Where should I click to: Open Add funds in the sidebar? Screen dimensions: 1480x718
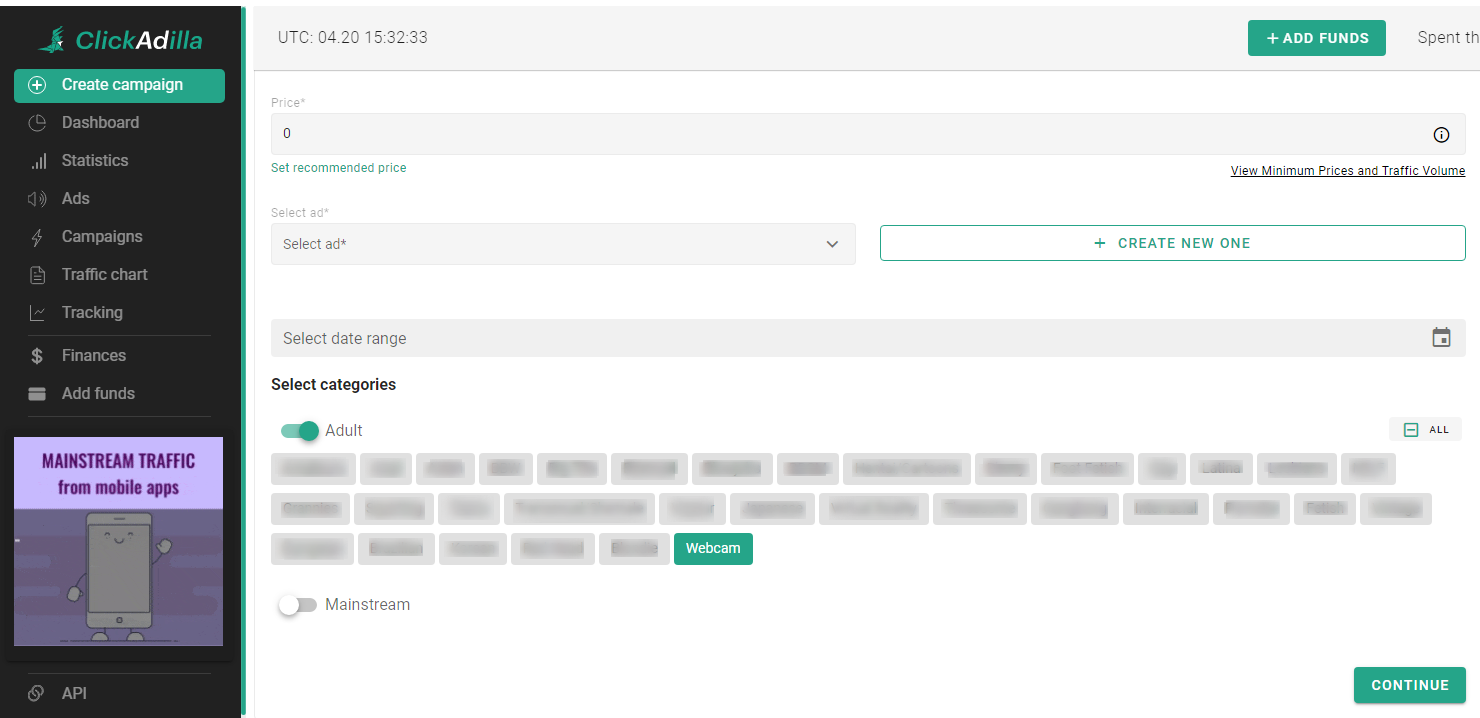98,394
